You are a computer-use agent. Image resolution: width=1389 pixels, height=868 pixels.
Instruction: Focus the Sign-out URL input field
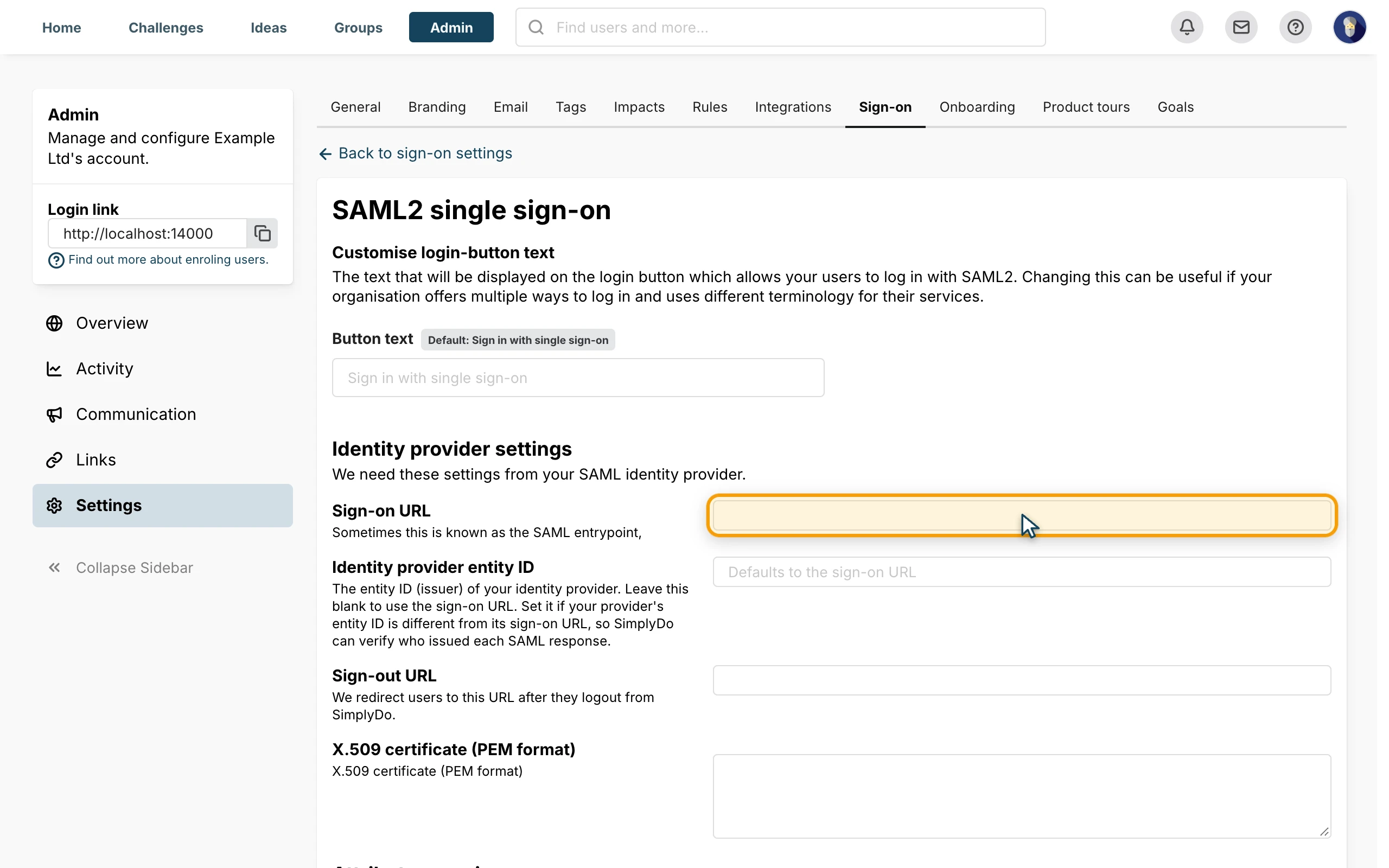coord(1022,680)
